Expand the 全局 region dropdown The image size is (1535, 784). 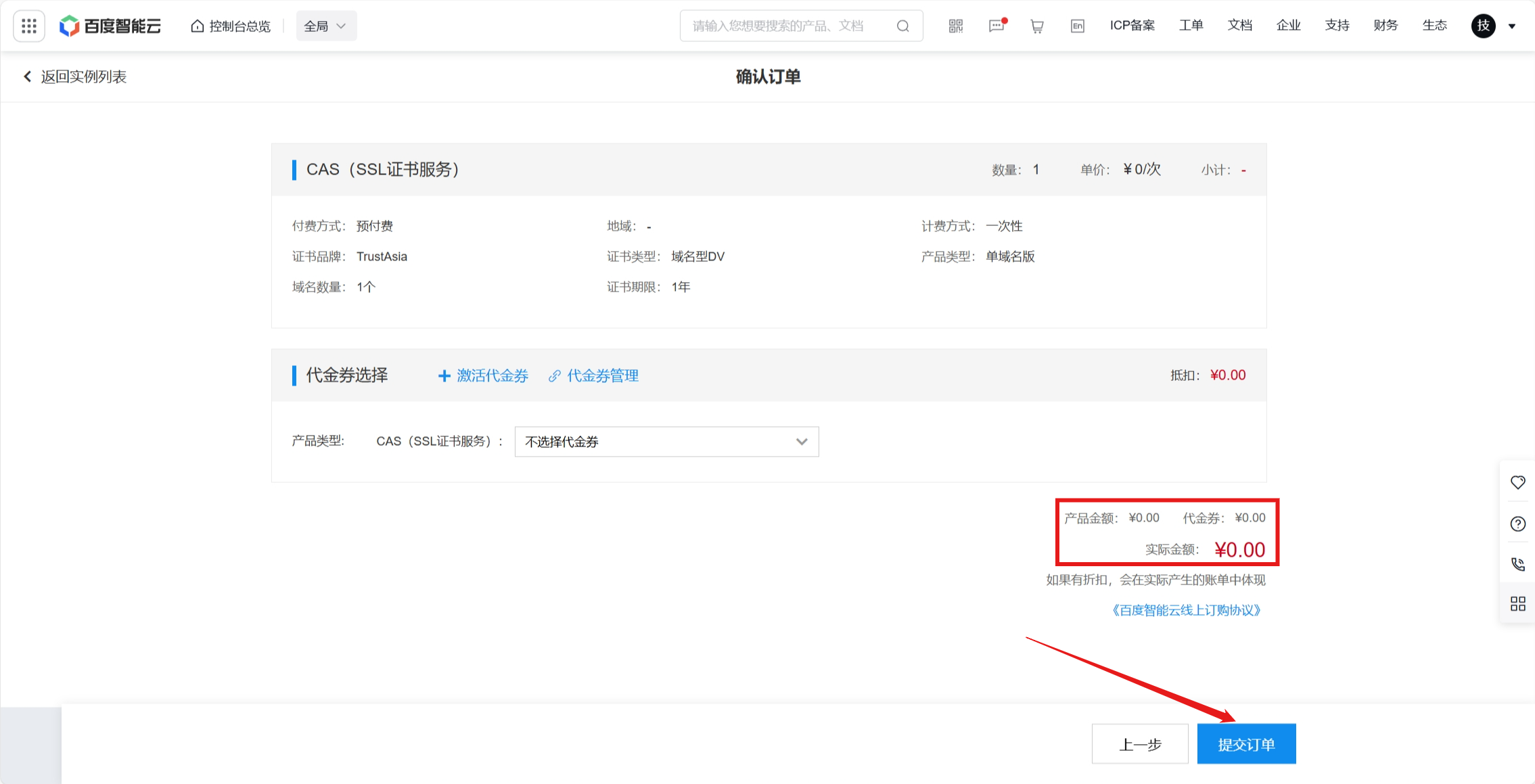[326, 26]
